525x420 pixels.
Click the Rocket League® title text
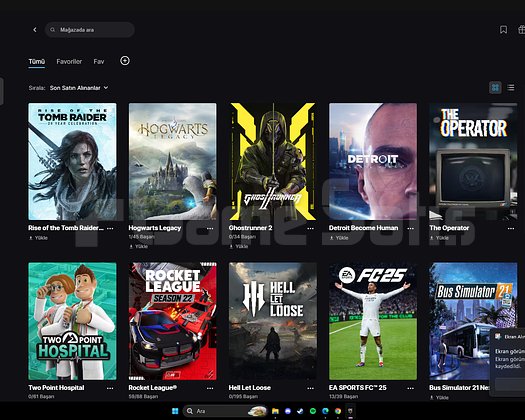click(x=153, y=388)
